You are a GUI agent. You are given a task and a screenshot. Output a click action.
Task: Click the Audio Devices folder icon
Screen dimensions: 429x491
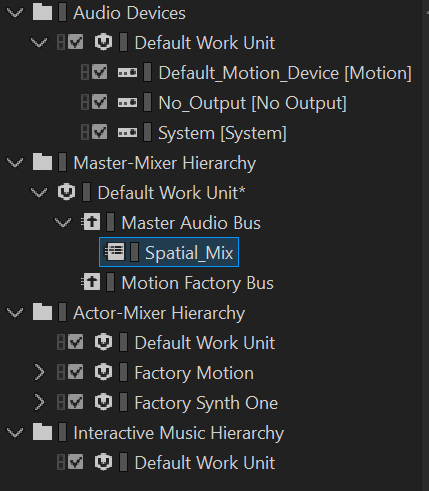pyautogui.click(x=42, y=13)
